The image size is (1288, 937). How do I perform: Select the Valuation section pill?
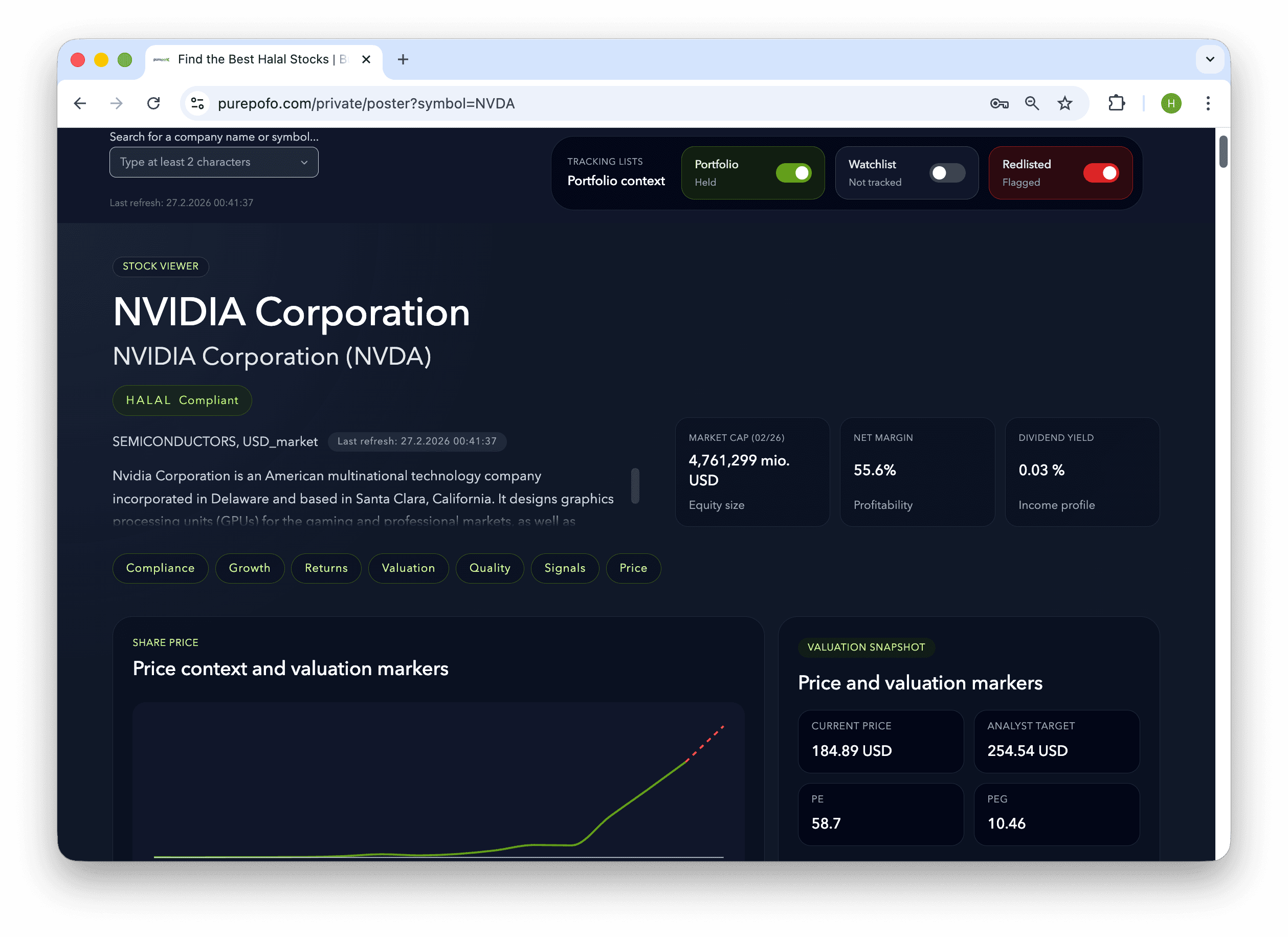408,568
